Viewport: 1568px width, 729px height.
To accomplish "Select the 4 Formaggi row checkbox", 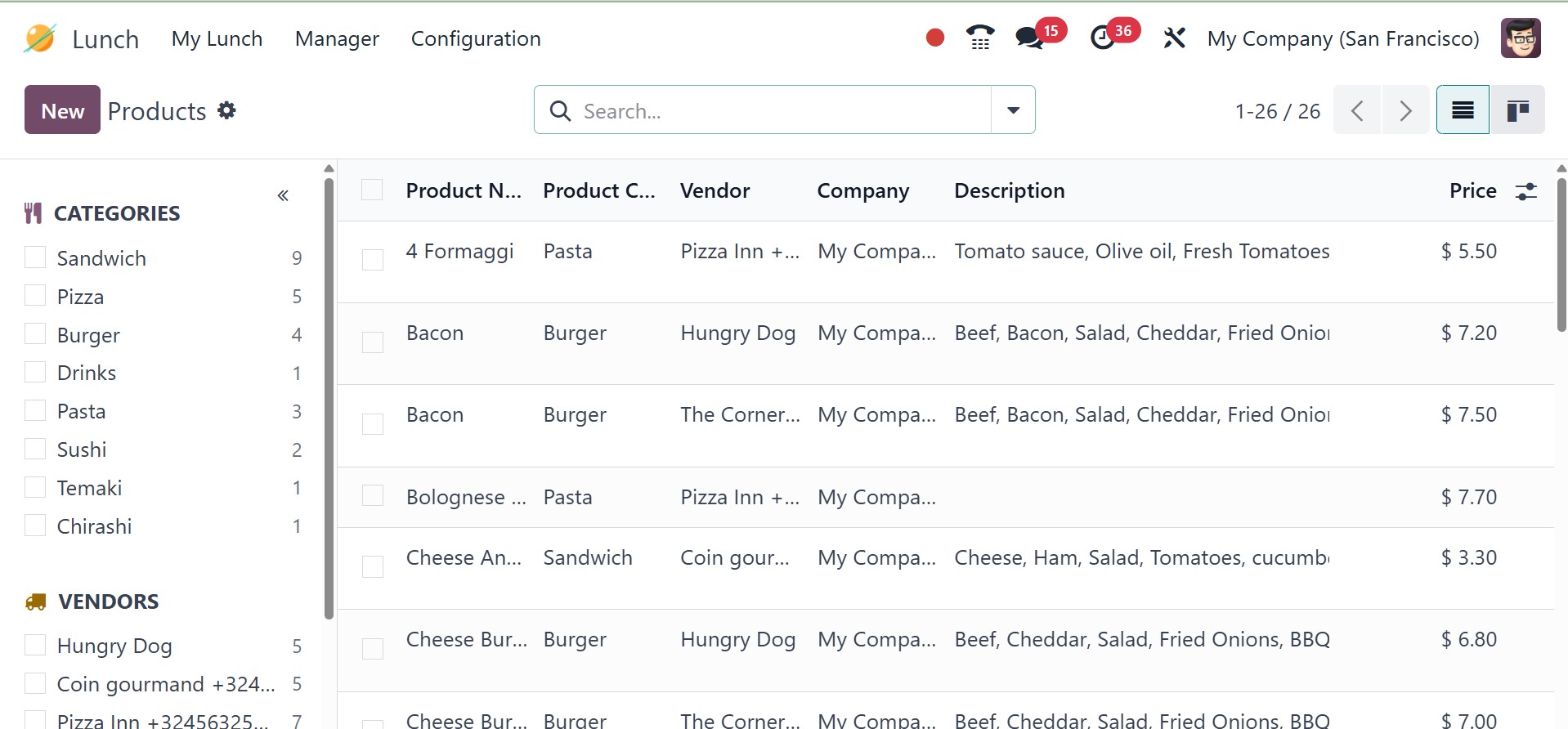I will (373, 260).
